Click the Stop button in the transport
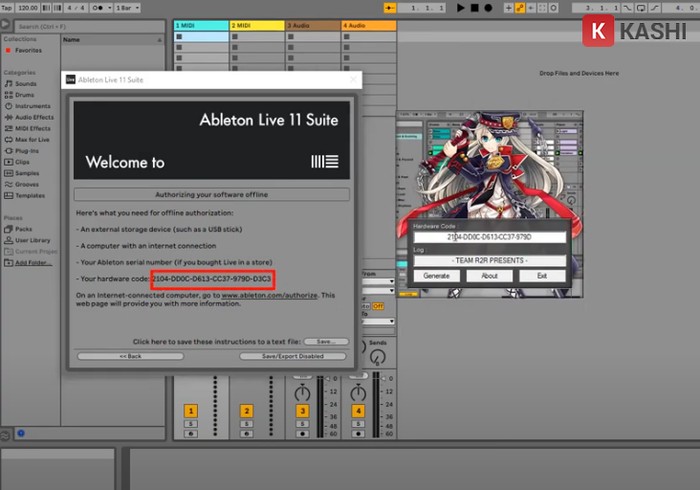Viewport: 700px width, 490px height. 474,7
